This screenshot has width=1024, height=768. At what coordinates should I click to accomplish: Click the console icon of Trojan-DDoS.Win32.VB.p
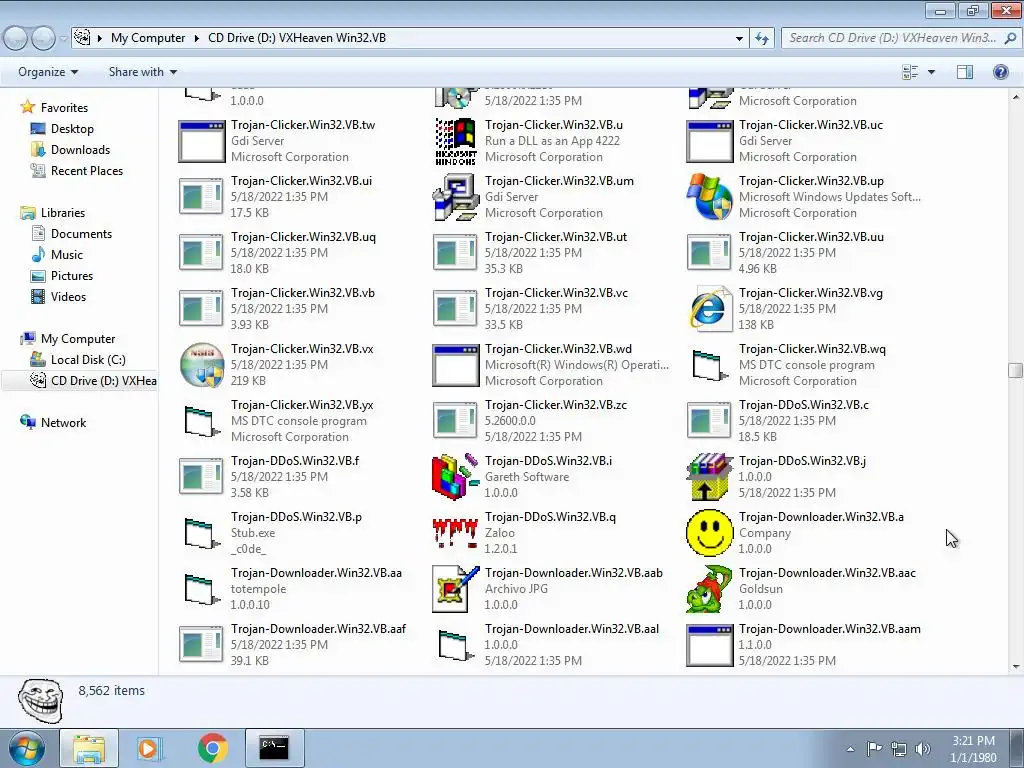[x=202, y=534]
